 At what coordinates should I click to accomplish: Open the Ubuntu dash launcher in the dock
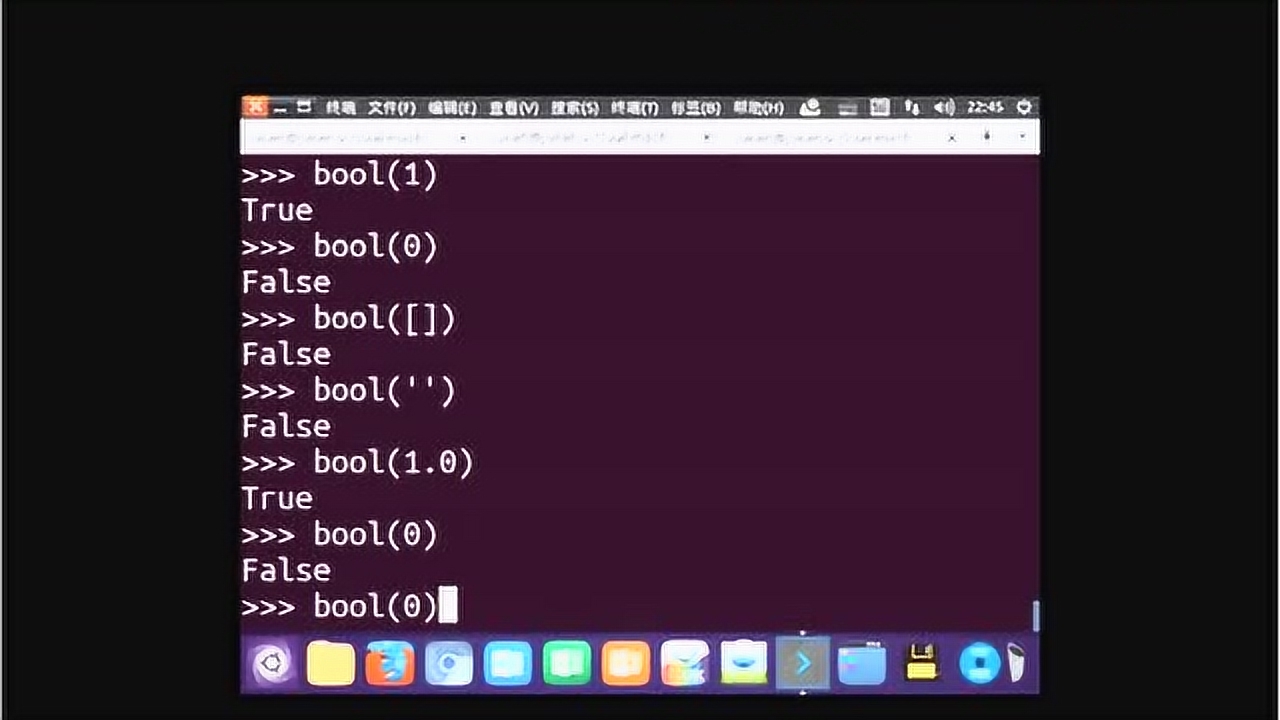click(272, 663)
